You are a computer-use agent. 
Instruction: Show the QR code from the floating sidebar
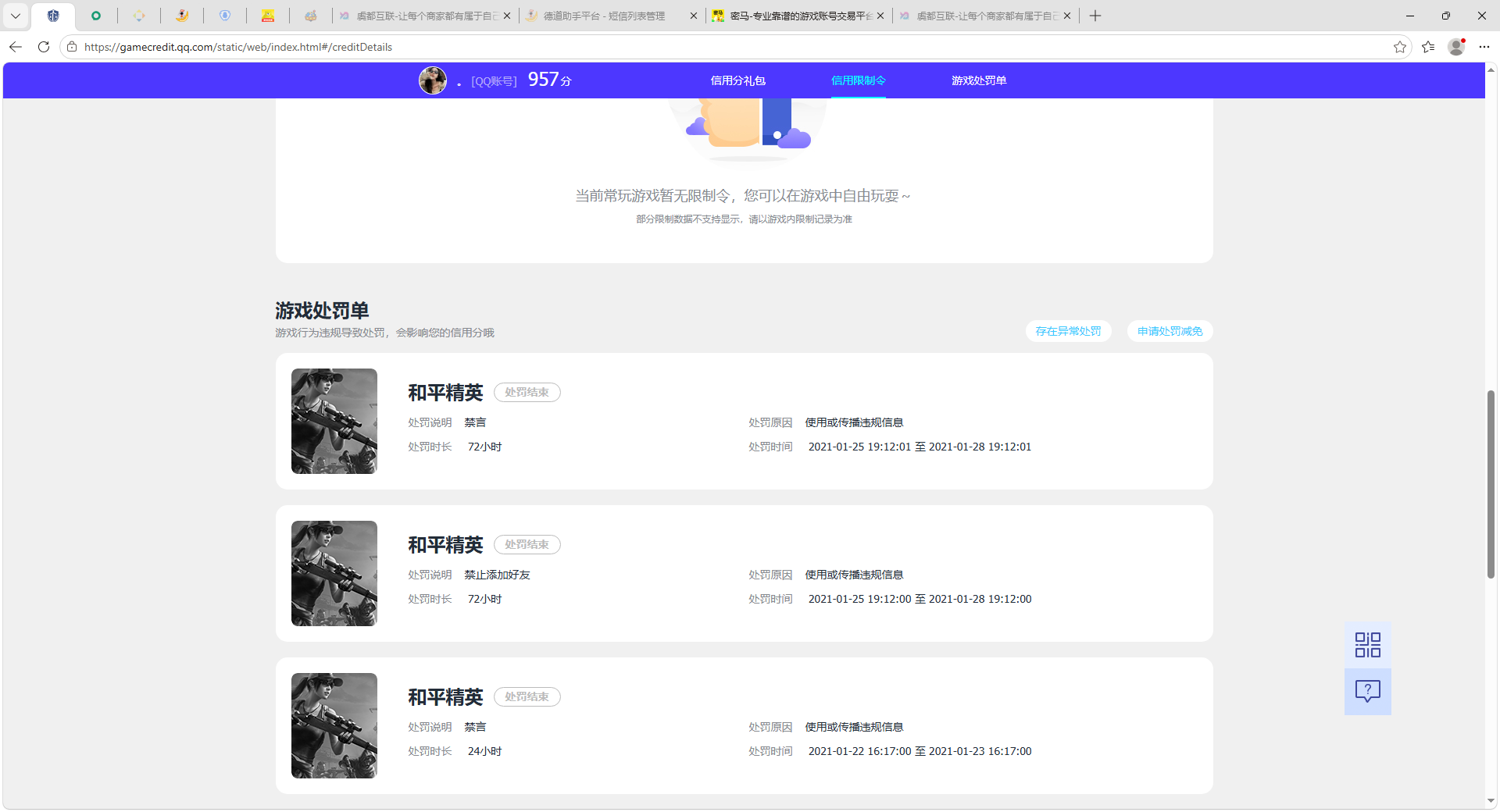tap(1368, 645)
